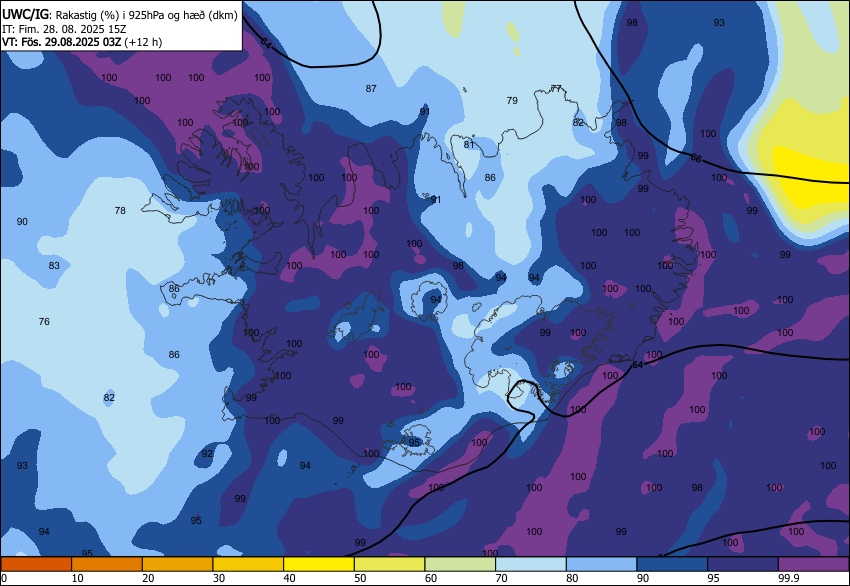Click the humidity value '81' on map
Screen dimensions: 850x586
tap(469, 144)
